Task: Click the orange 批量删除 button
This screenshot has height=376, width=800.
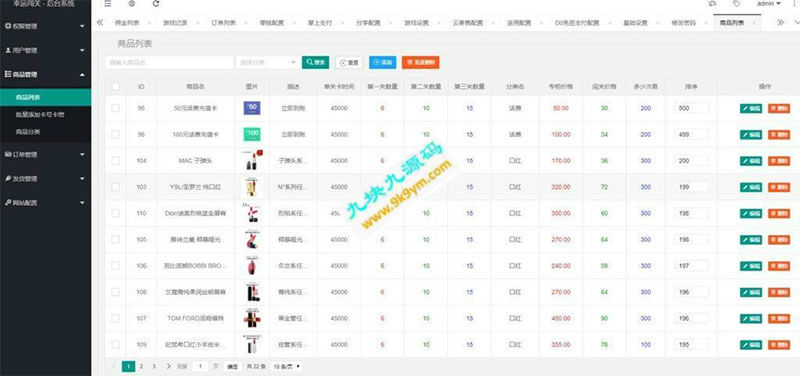Action: tap(420, 62)
